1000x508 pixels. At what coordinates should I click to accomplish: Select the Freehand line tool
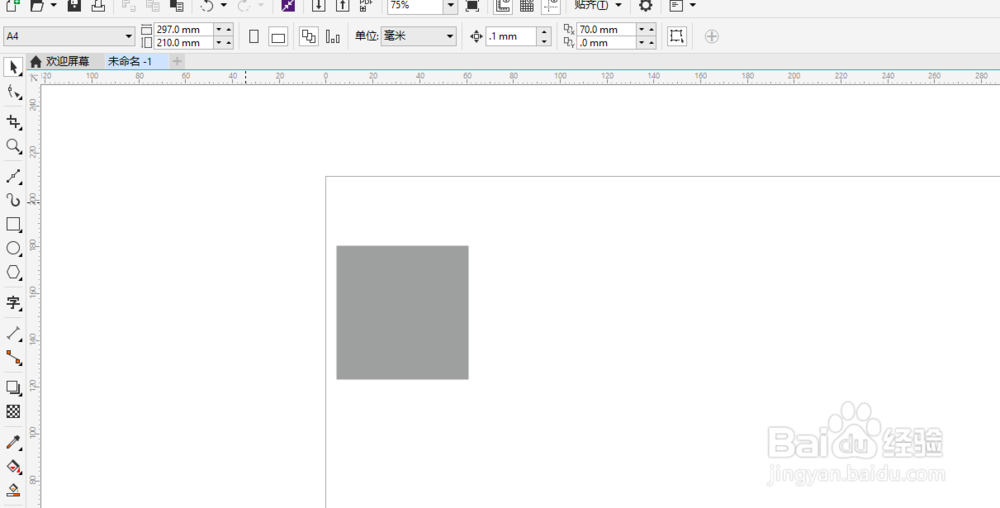[13, 176]
